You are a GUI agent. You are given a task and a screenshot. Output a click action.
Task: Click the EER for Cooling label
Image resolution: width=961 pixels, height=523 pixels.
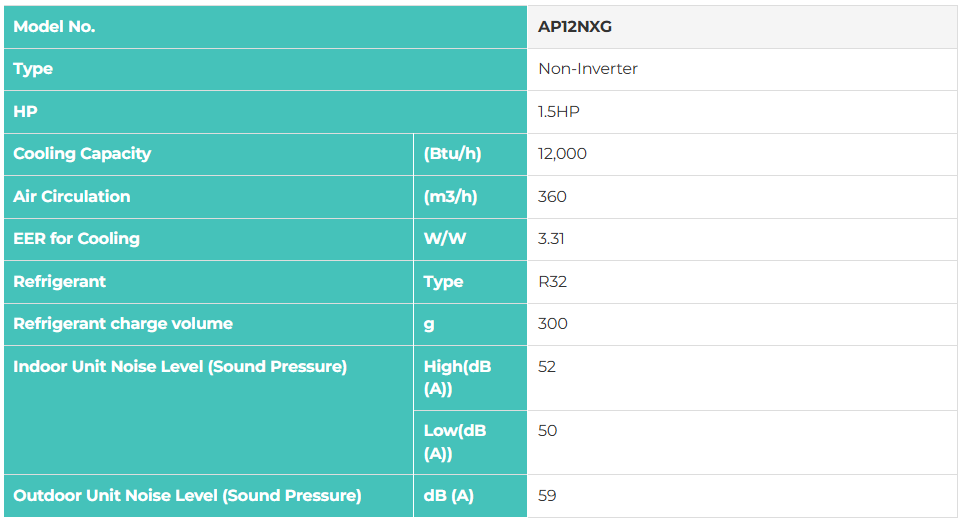coord(76,239)
